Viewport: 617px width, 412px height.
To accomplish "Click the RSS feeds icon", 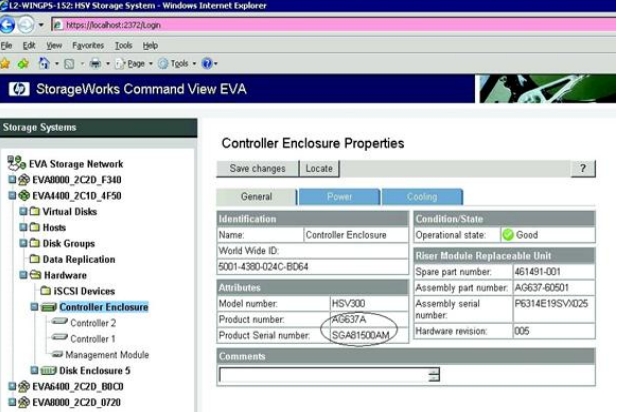I will point(69,63).
